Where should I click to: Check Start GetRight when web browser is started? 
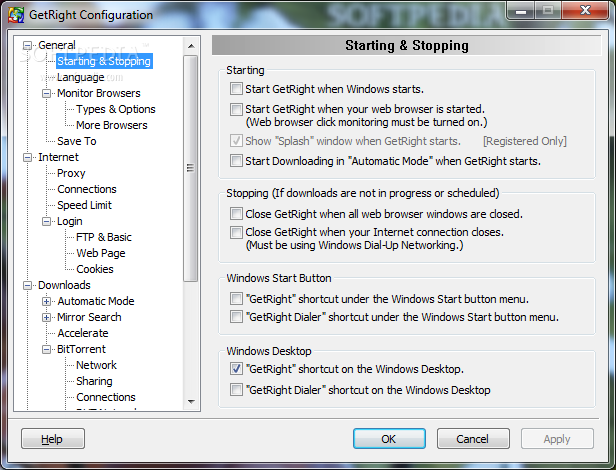pos(236,109)
